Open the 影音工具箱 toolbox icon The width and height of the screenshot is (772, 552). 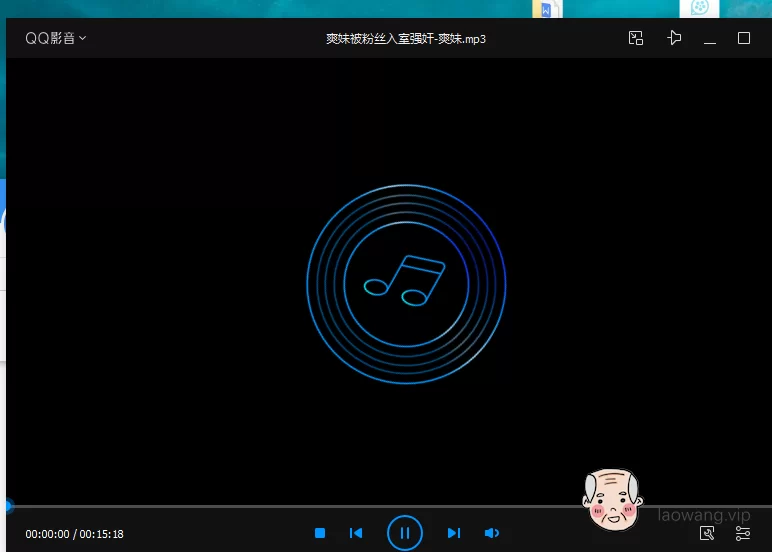pyautogui.click(x=707, y=533)
